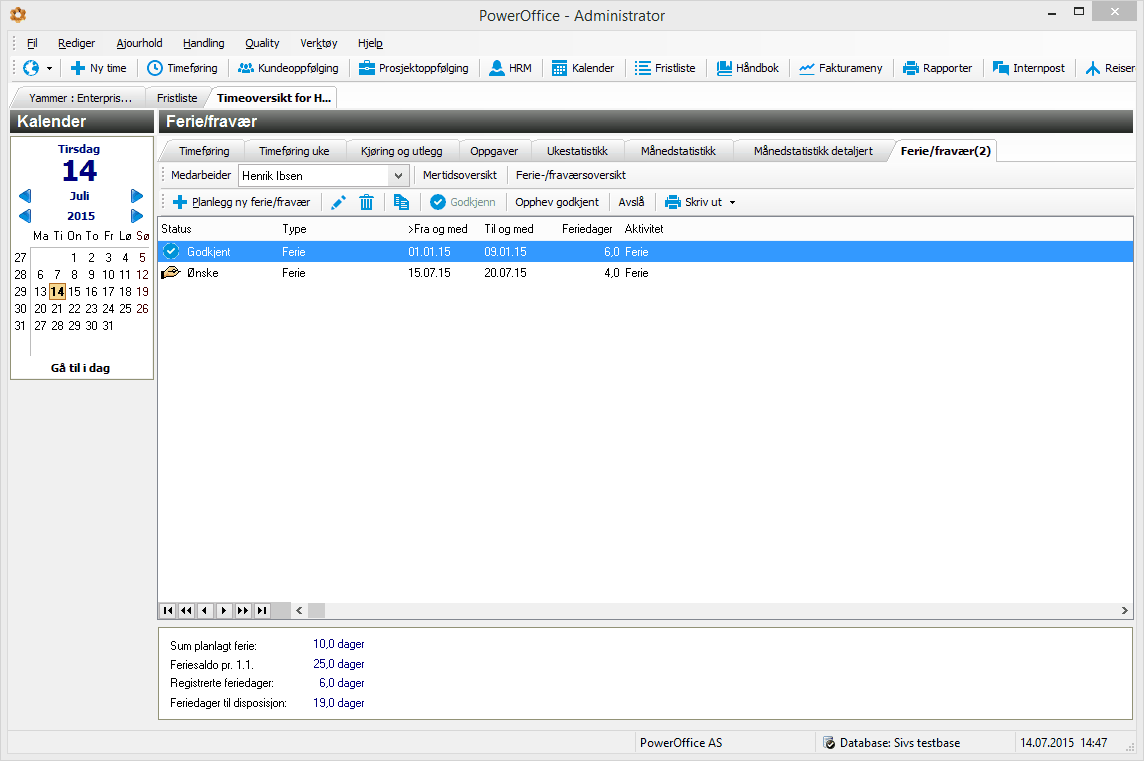
Task: Open Ferie-/fraværsoversikt view
Action: 571,175
